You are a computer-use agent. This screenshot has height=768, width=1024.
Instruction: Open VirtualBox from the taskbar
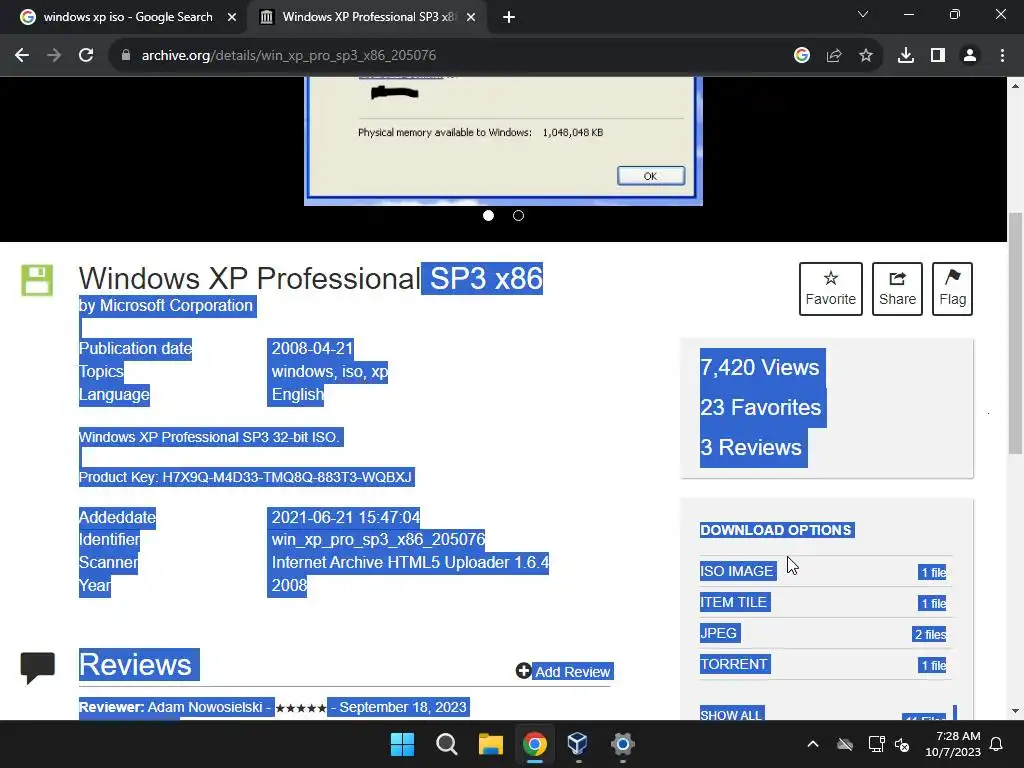pyautogui.click(x=578, y=744)
